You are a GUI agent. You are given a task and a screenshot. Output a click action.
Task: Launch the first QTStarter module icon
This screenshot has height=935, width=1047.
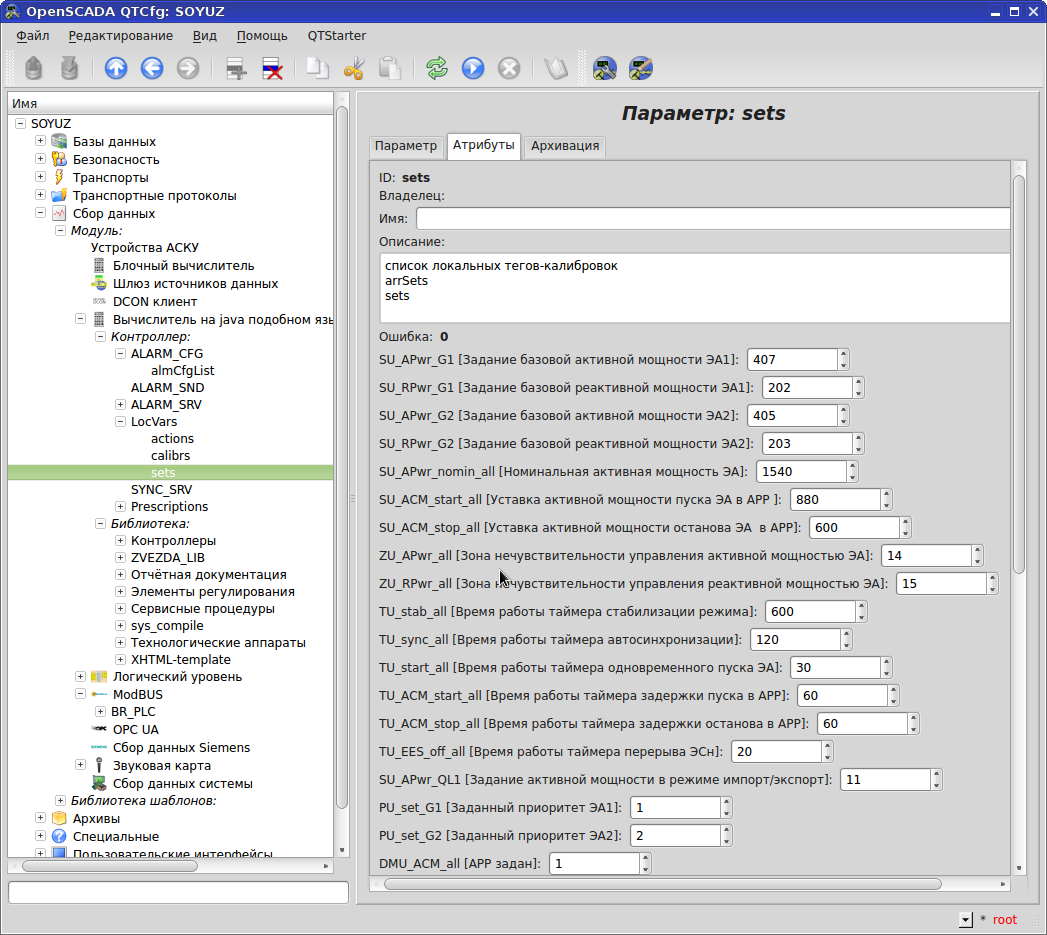pyautogui.click(x=604, y=68)
